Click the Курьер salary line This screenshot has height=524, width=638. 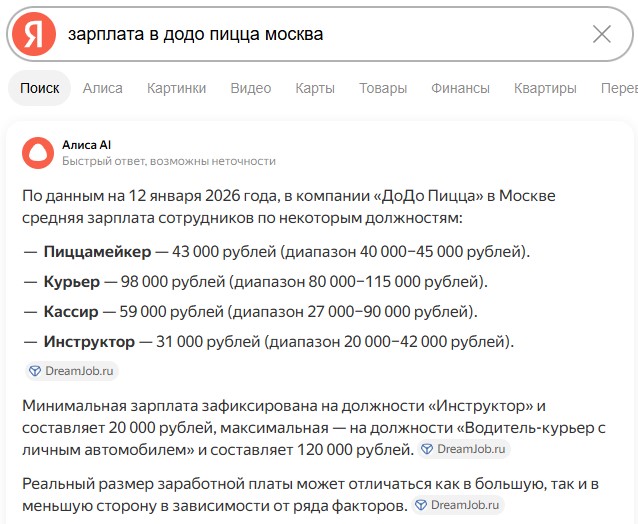click(256, 282)
